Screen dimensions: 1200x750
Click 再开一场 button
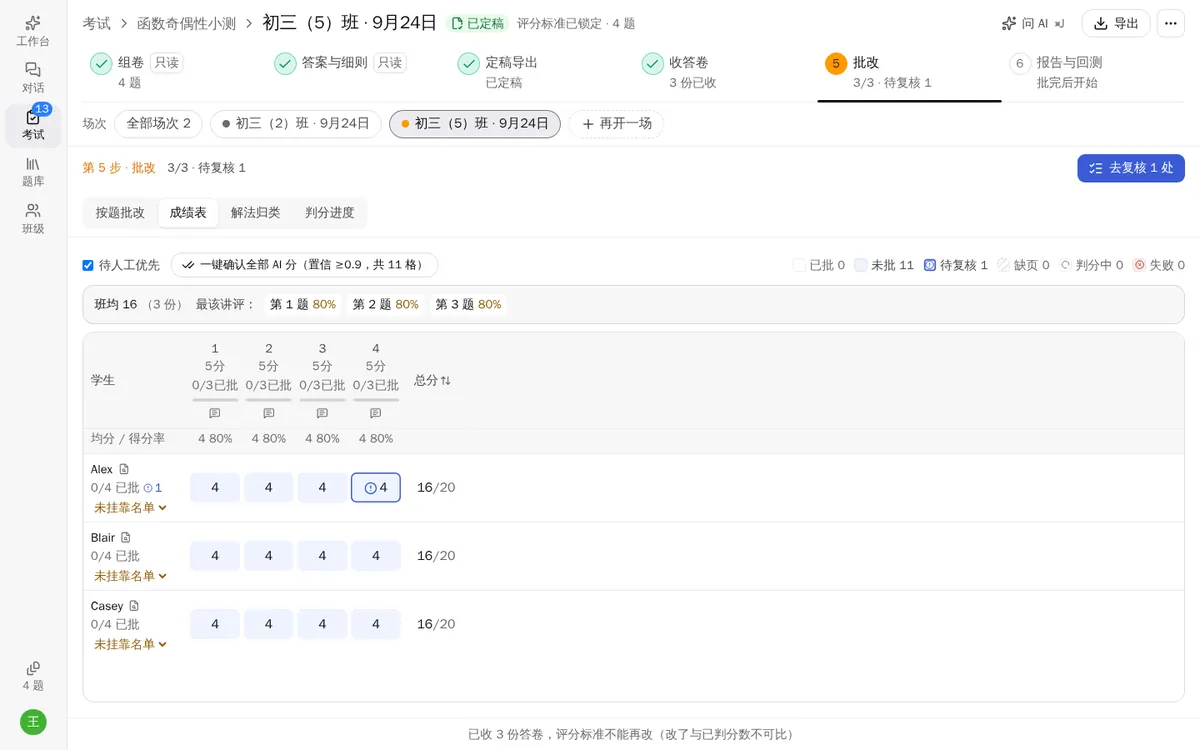tap(616, 124)
